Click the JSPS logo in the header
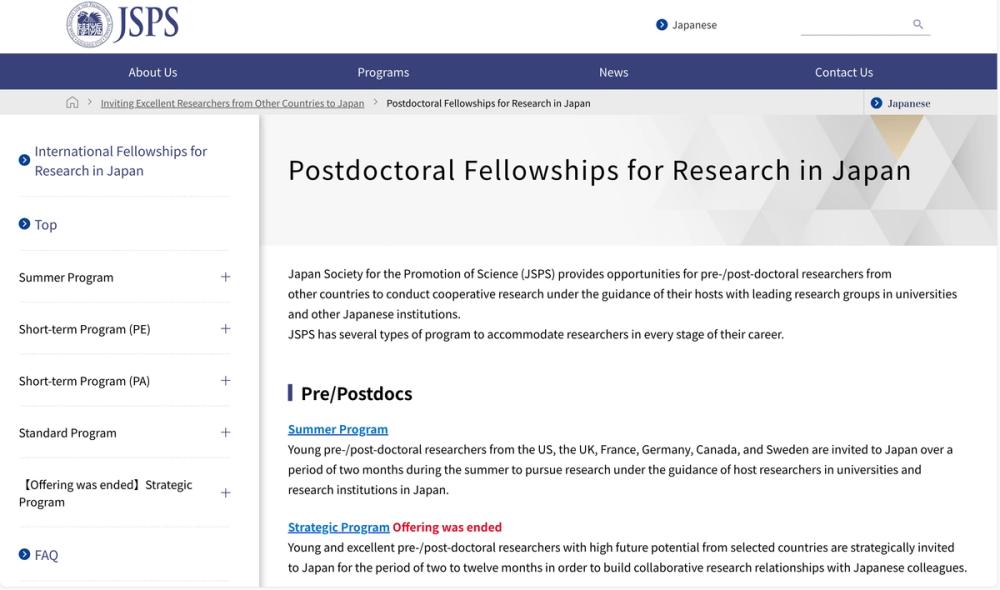The width and height of the screenshot is (1000, 590). 122,24
